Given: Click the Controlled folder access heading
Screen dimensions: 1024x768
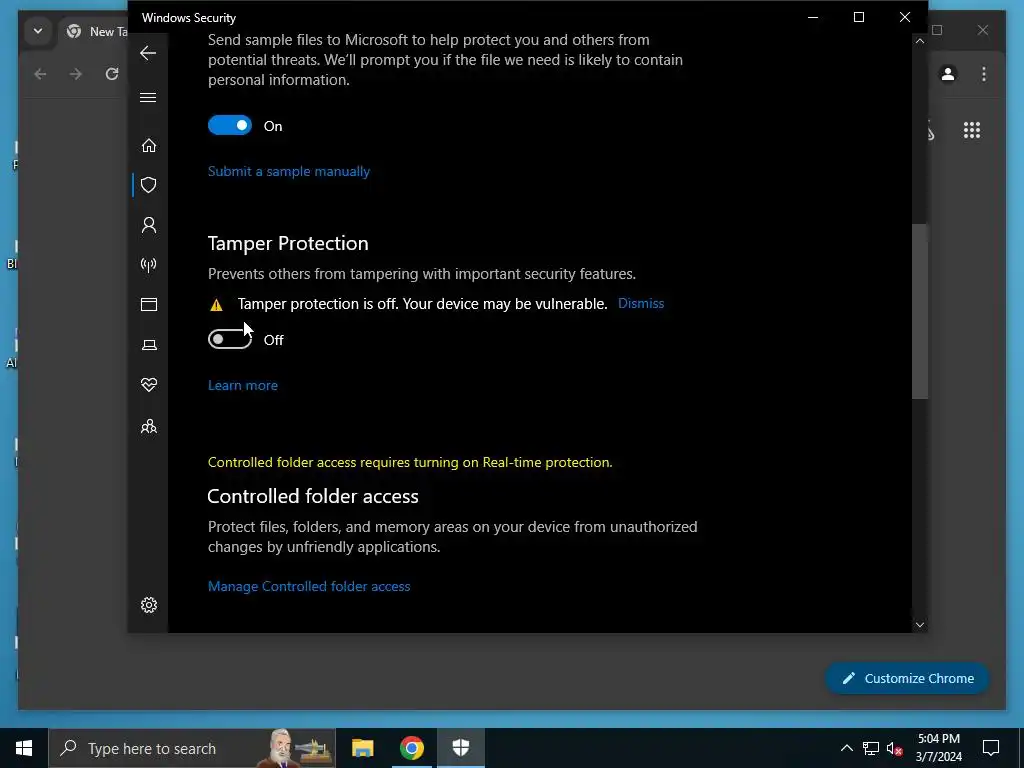Looking at the screenshot, I should 313,496.
